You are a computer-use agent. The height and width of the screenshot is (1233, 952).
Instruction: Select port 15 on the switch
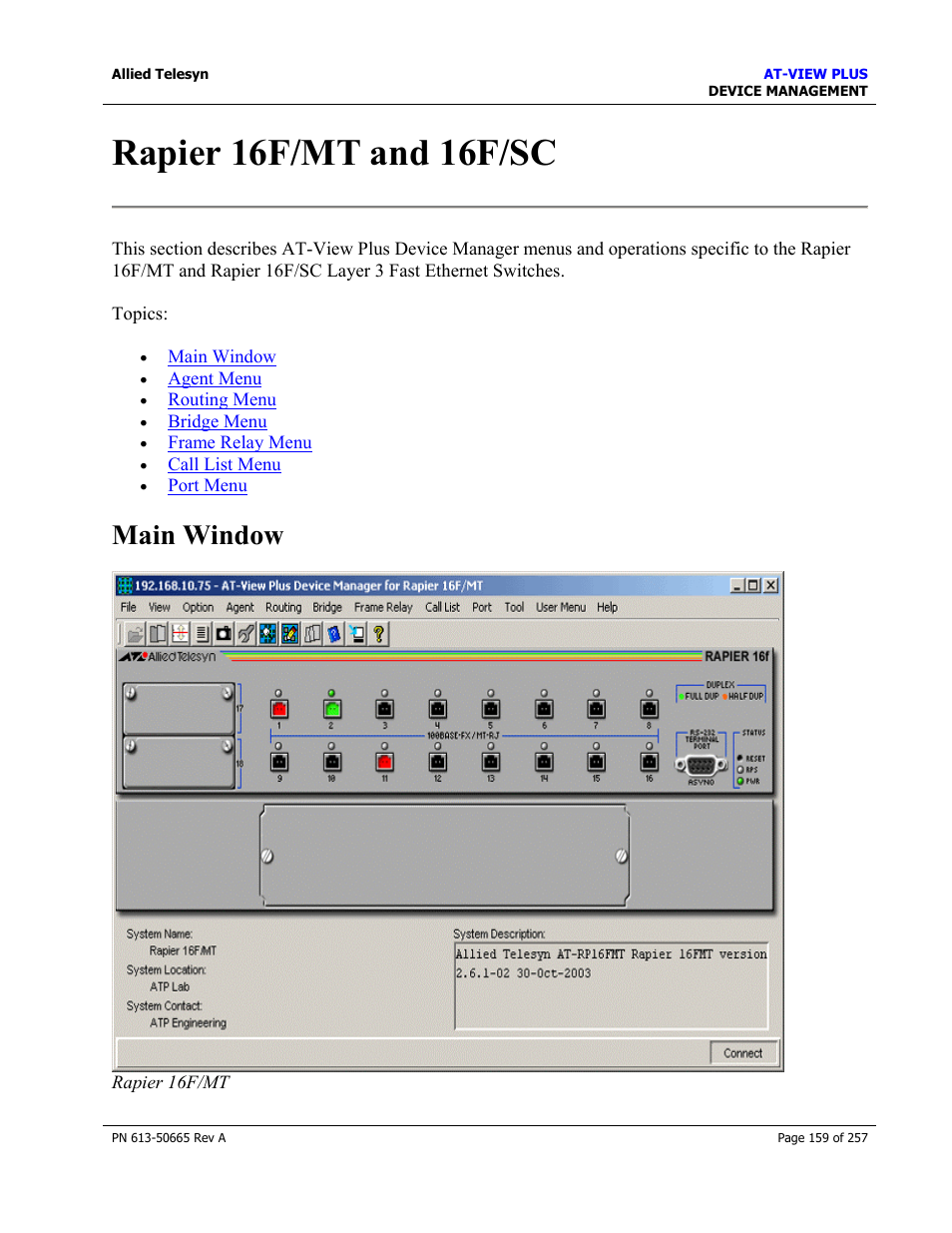coord(596,762)
